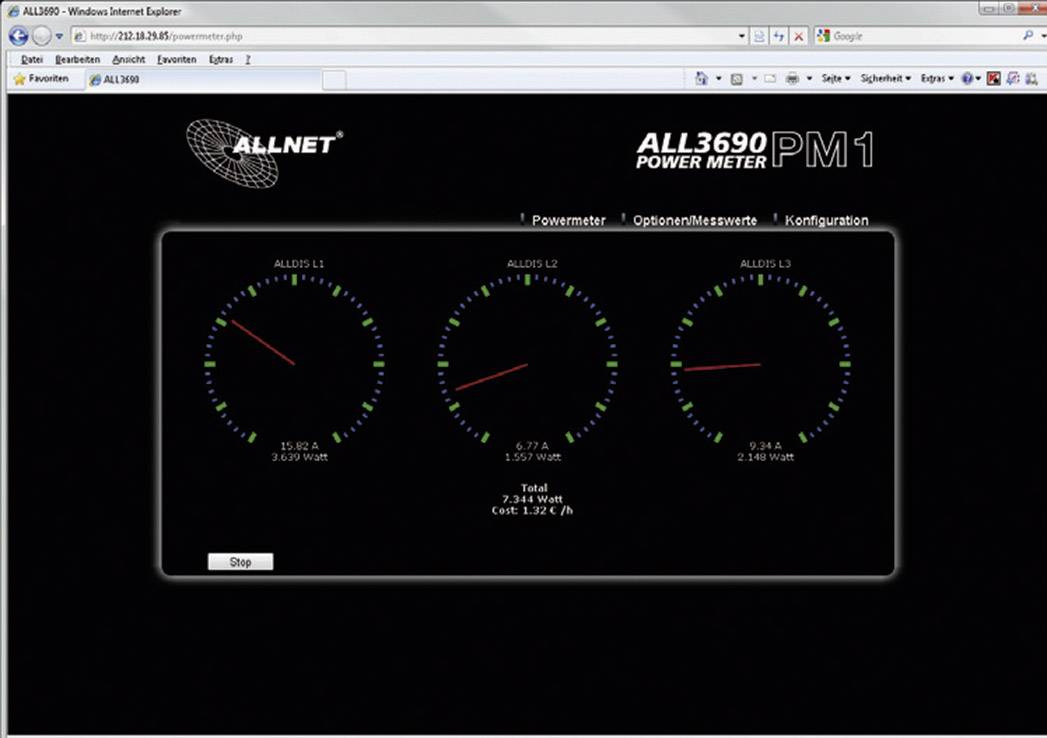The width and height of the screenshot is (1047, 738).
Task: Open the Seite dropdown menu
Action: [835, 79]
